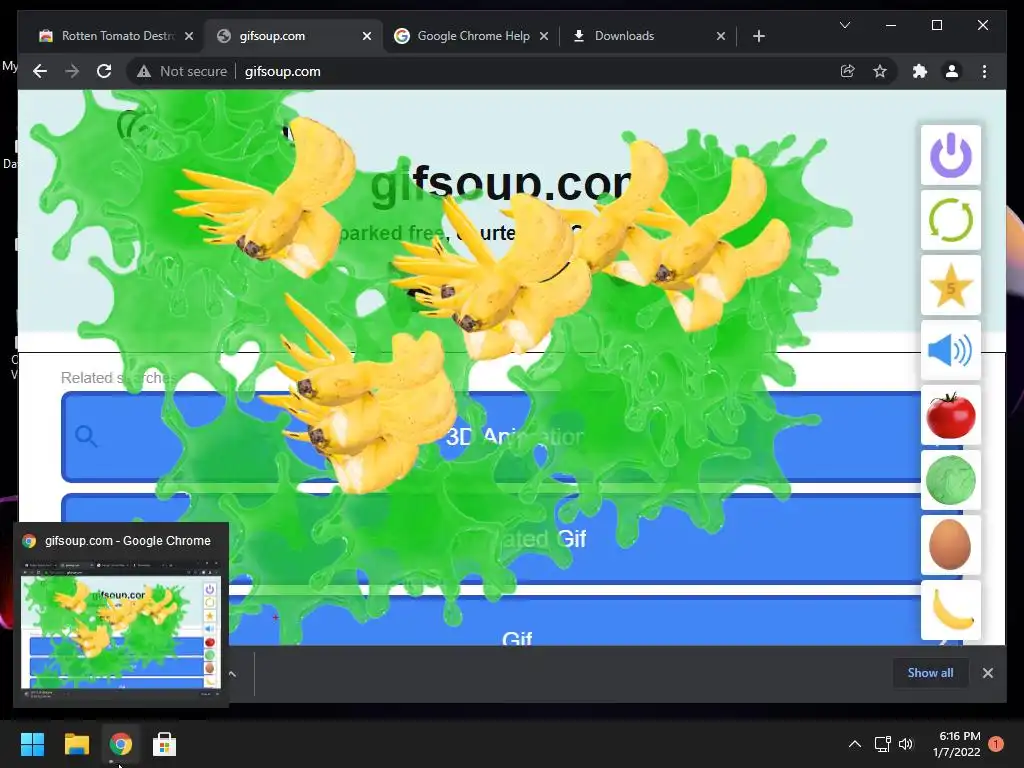
Task: Close the Downloads tab
Action: click(721, 36)
